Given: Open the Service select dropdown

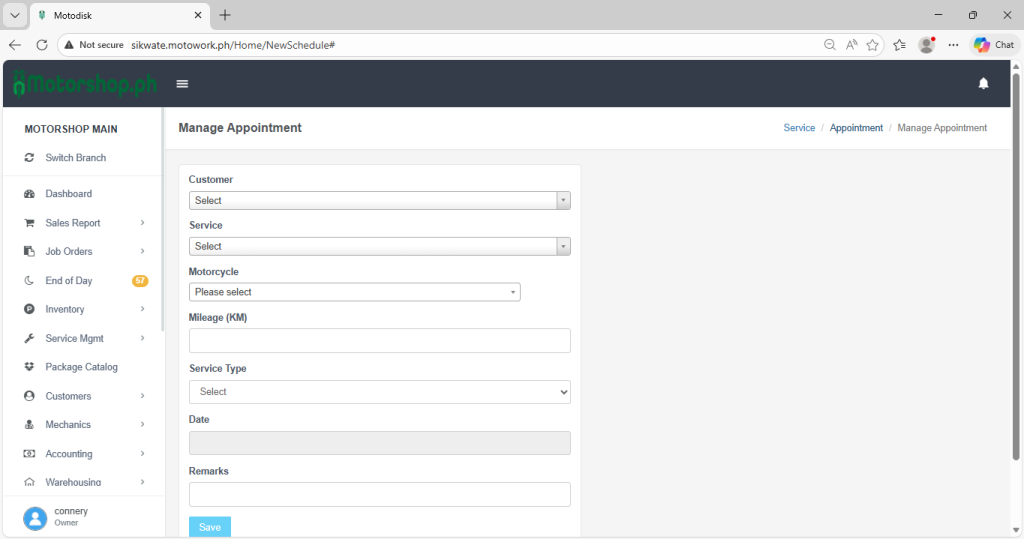Looking at the screenshot, I should [x=379, y=246].
